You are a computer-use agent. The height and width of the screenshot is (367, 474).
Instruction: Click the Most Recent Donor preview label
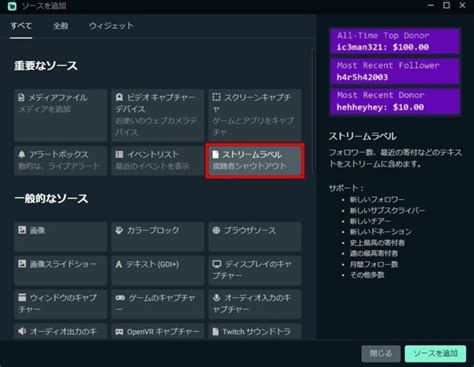(x=395, y=101)
